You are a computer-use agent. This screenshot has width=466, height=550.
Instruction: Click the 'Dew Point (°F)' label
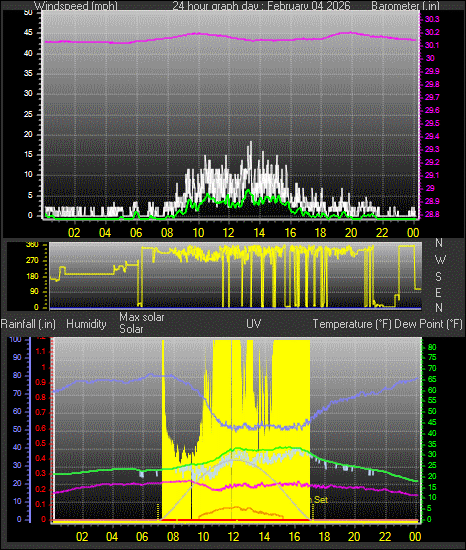pos(428,324)
